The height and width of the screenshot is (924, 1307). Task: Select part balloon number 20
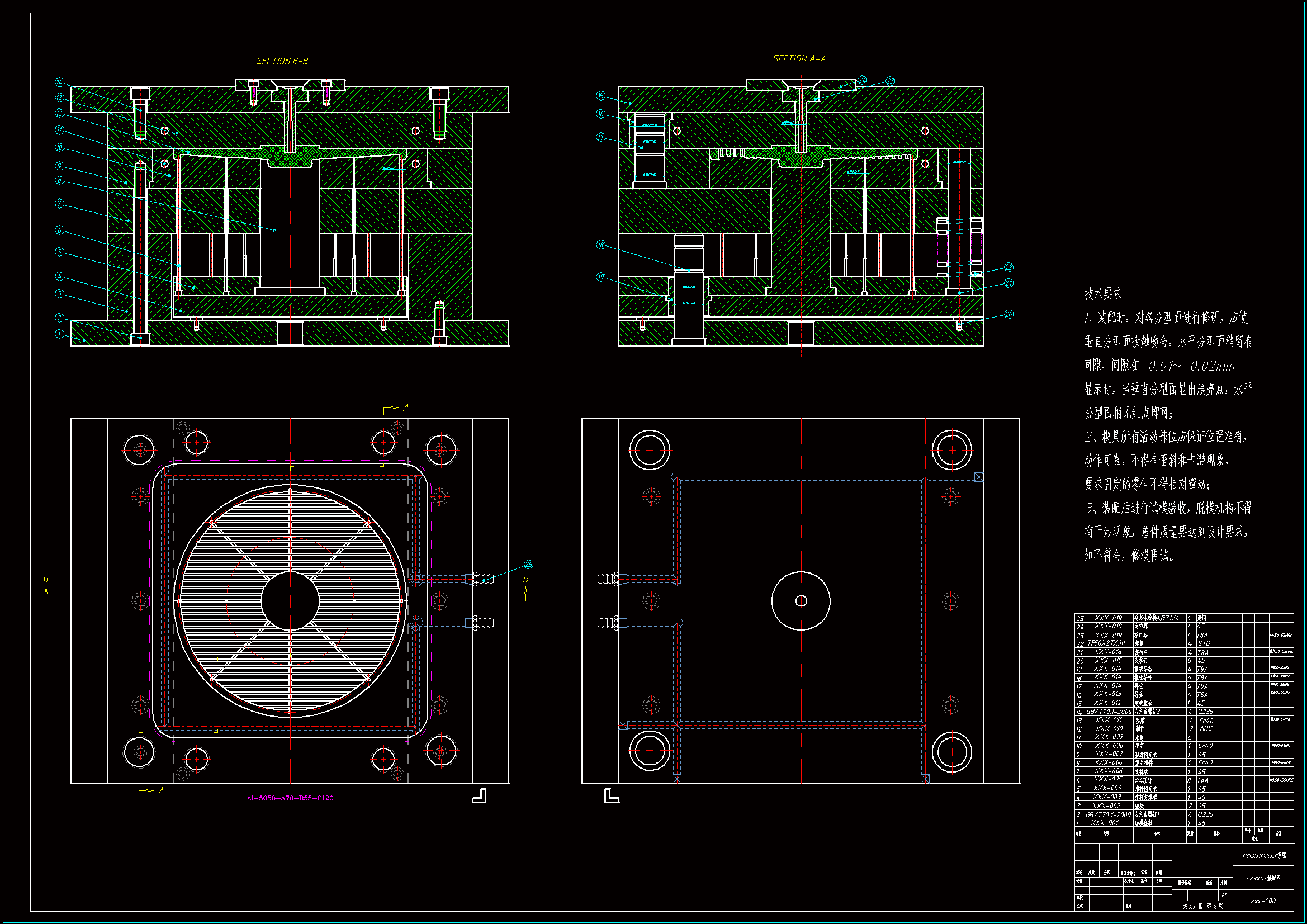[1008, 314]
